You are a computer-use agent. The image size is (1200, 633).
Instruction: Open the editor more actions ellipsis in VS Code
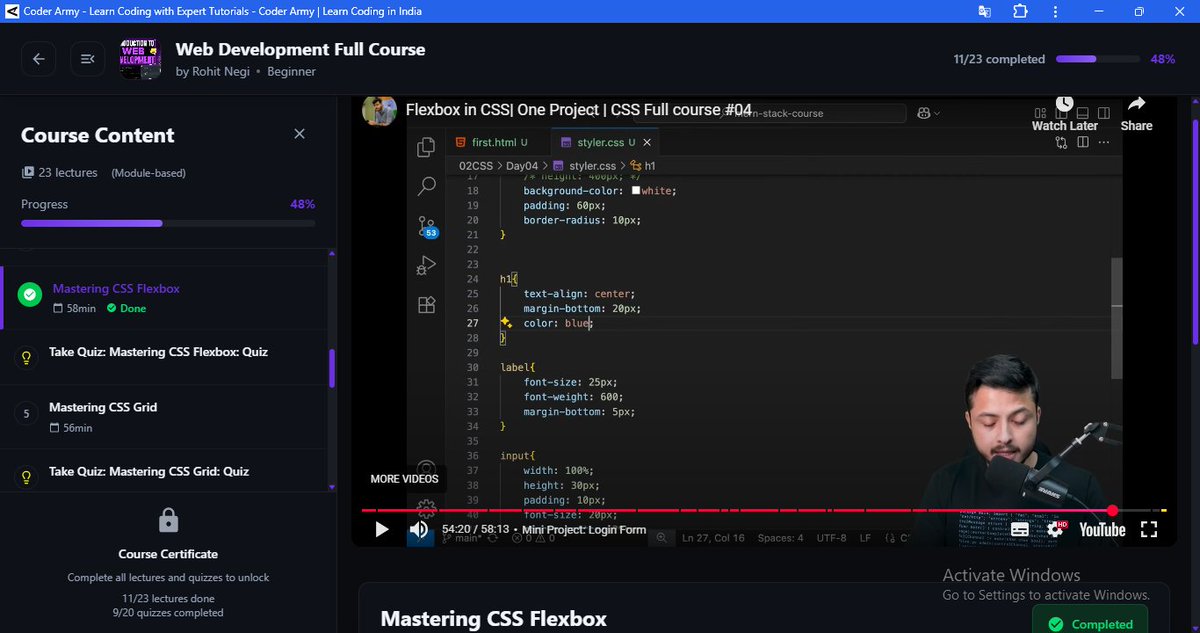coord(1103,143)
